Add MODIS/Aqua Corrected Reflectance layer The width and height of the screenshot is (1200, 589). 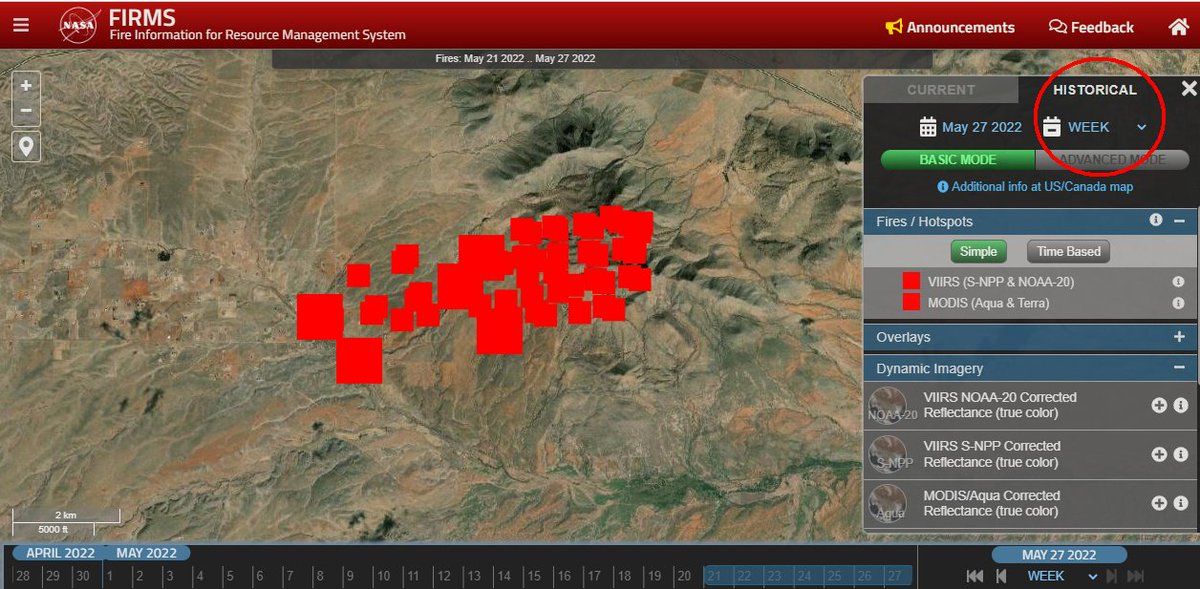pos(1159,503)
